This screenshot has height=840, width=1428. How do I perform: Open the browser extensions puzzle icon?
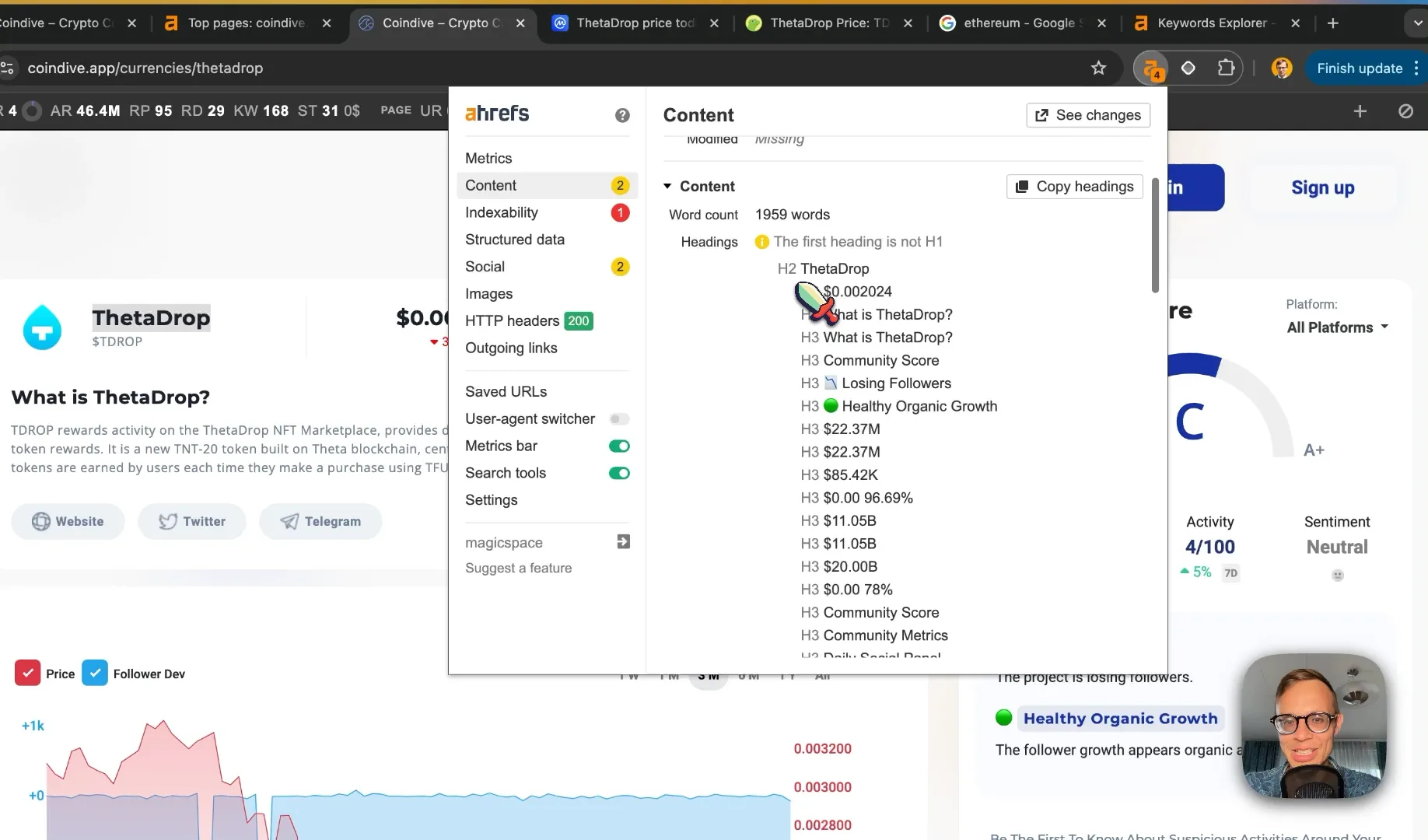1226,68
